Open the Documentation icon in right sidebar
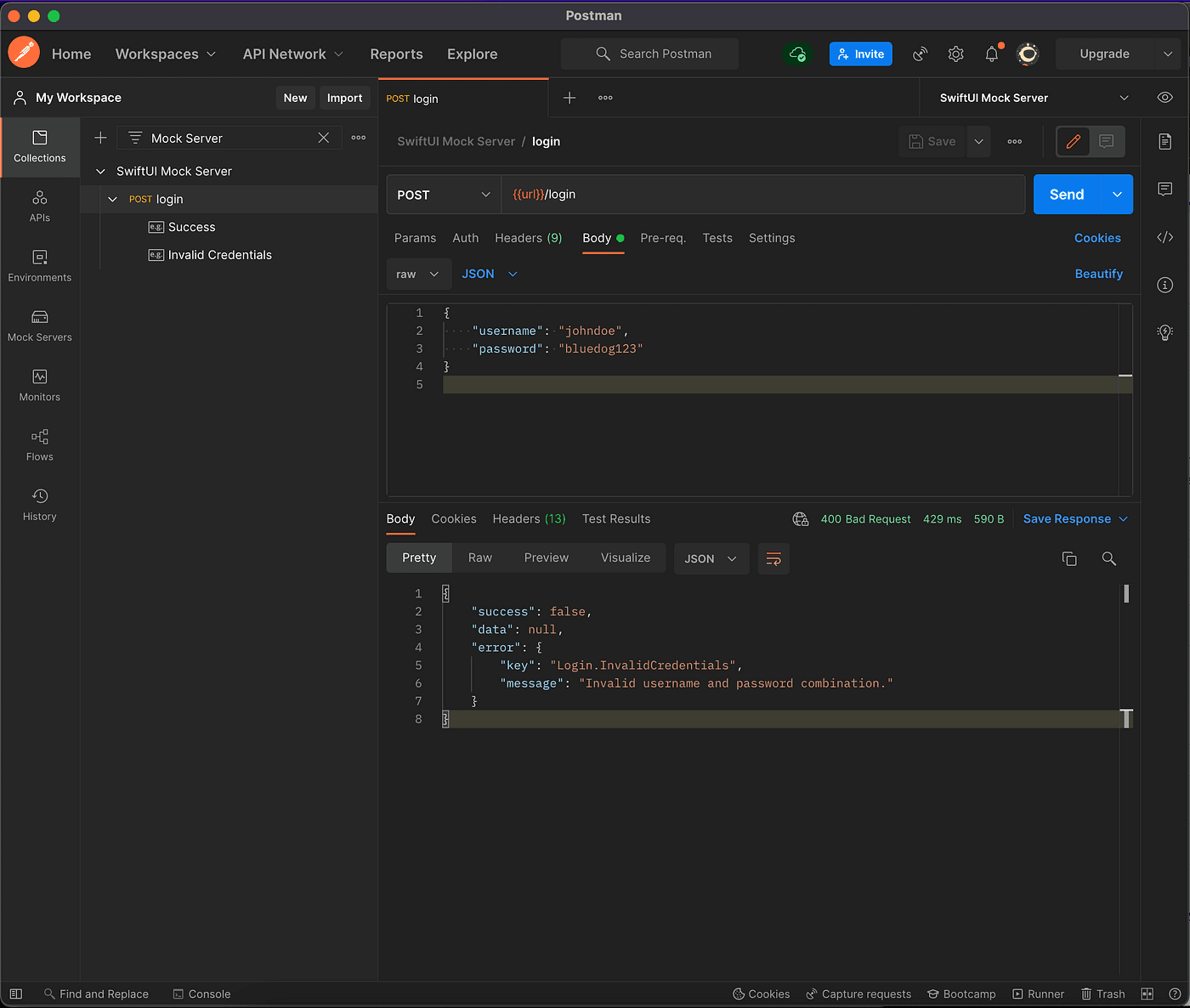 pyautogui.click(x=1165, y=141)
